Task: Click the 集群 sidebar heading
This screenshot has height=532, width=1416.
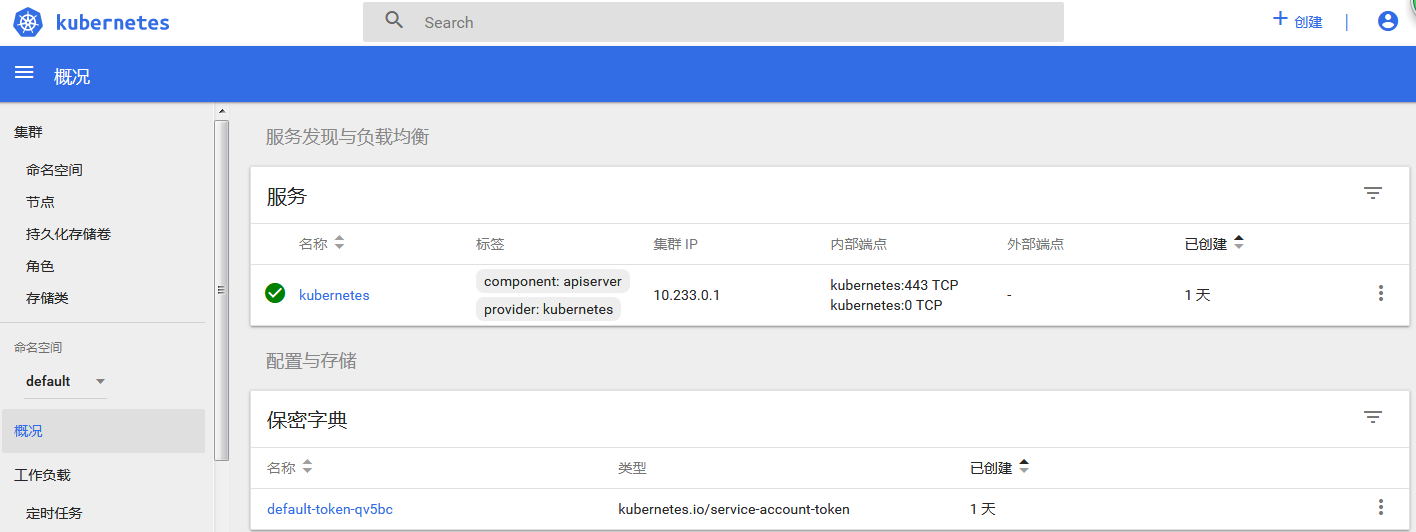Action: coord(28,132)
